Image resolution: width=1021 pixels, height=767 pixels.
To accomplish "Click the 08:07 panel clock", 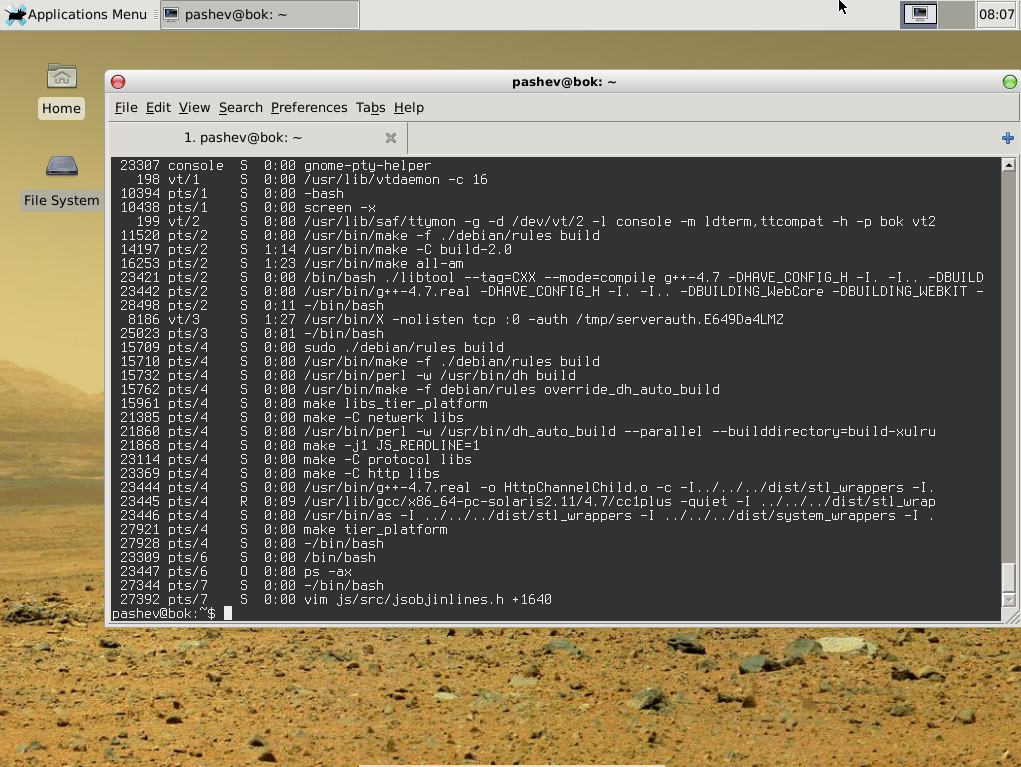I will [x=996, y=14].
